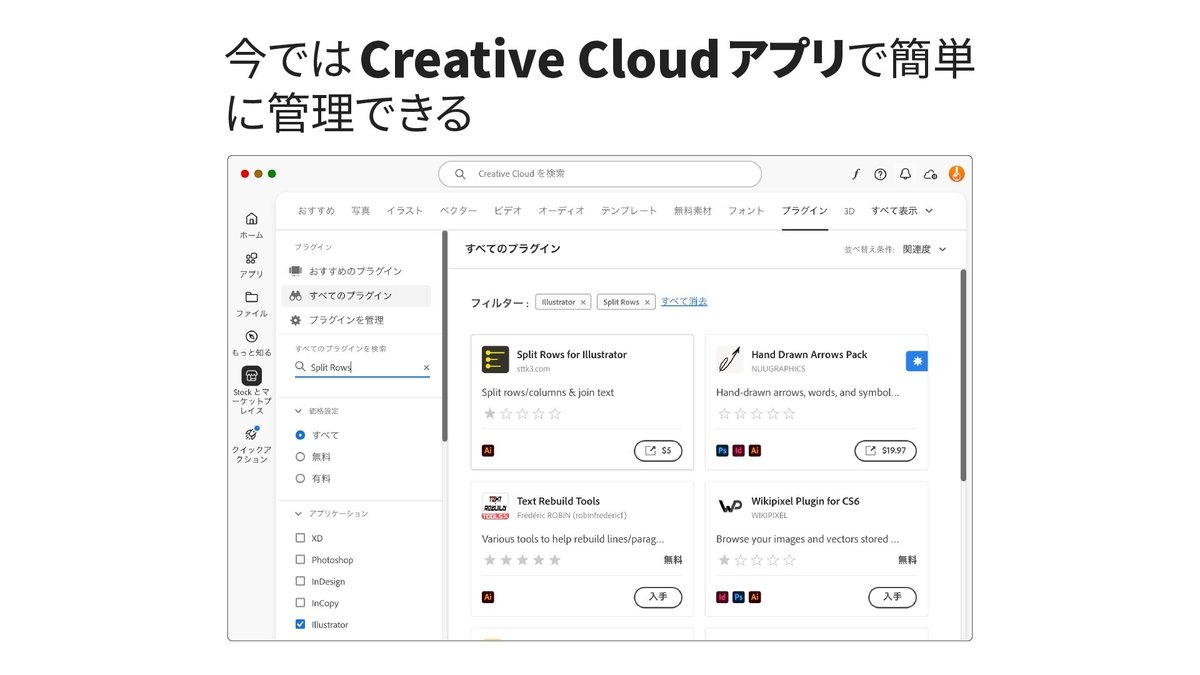Click 入手 button for Wikipixel Plugin
The image size is (1200, 675).
pyautogui.click(x=892, y=597)
